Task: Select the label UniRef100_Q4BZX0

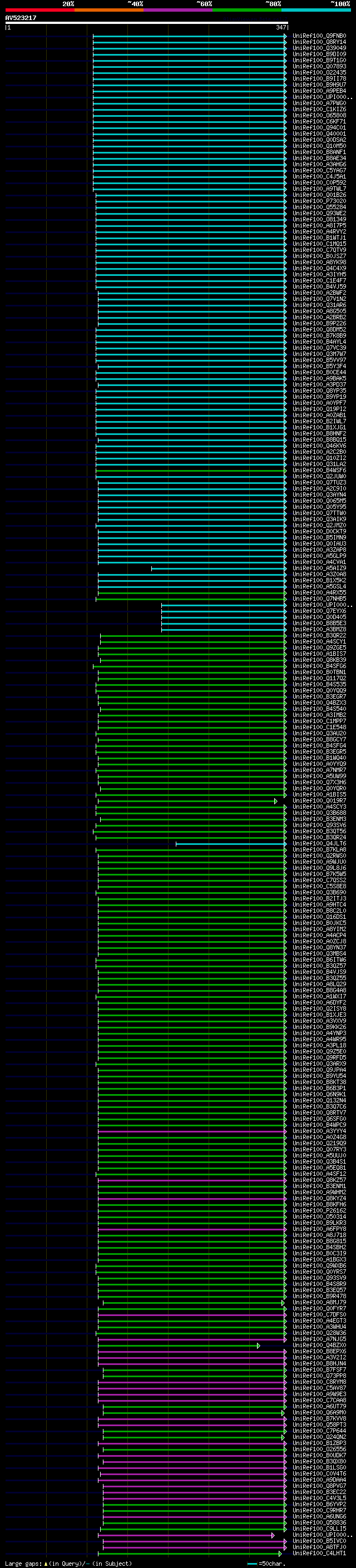Action: point(319,1345)
